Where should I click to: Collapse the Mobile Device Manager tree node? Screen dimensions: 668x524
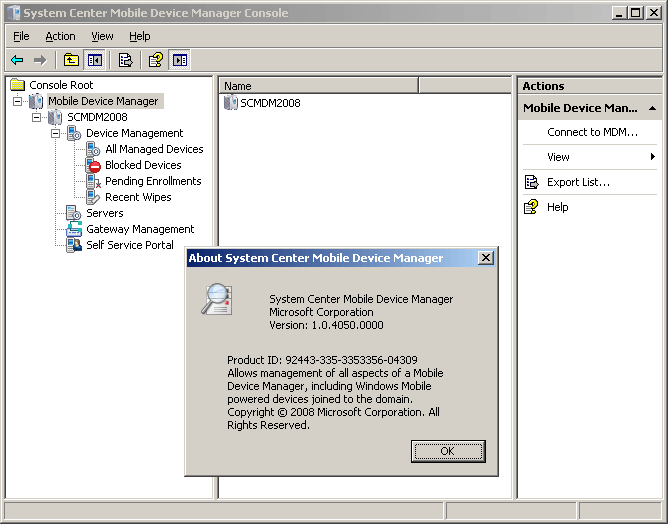(17, 101)
